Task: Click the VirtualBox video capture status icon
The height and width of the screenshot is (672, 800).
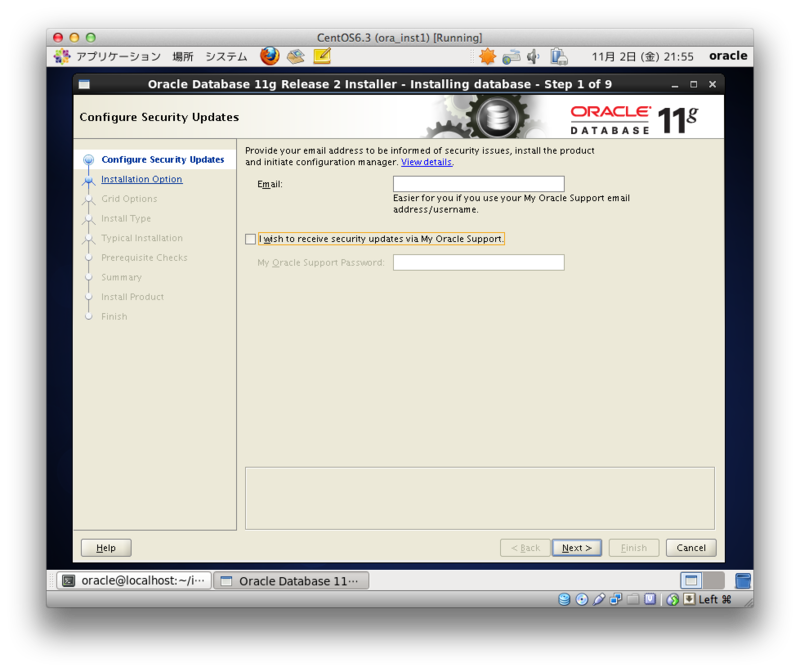Action: tap(649, 599)
